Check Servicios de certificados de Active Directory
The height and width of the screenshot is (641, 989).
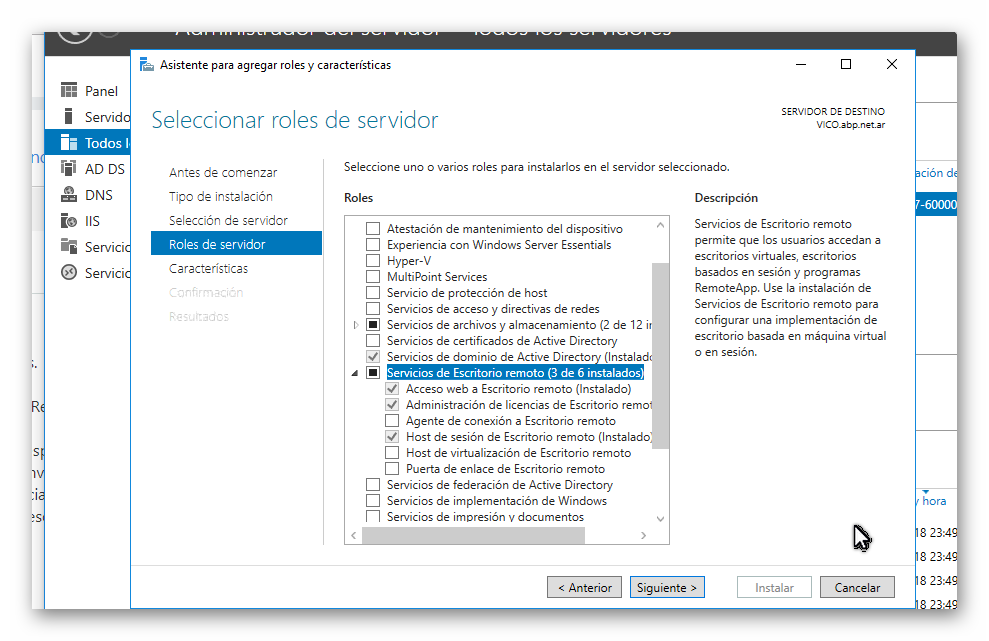373,341
